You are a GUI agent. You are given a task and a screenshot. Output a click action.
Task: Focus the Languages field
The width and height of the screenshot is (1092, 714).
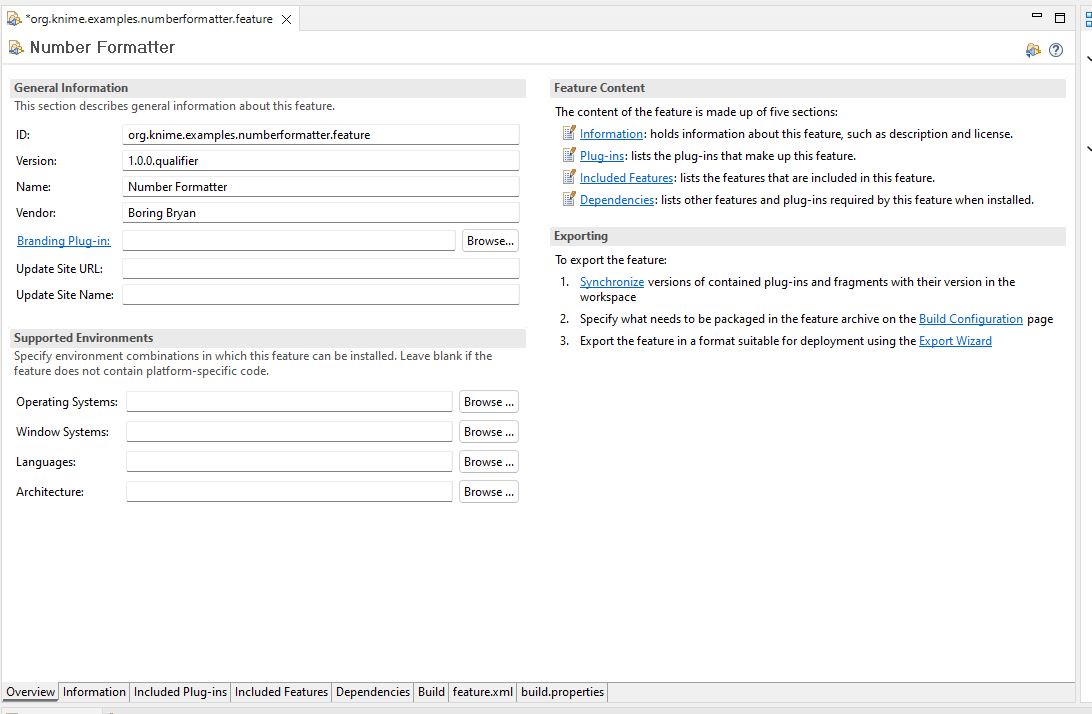click(289, 462)
